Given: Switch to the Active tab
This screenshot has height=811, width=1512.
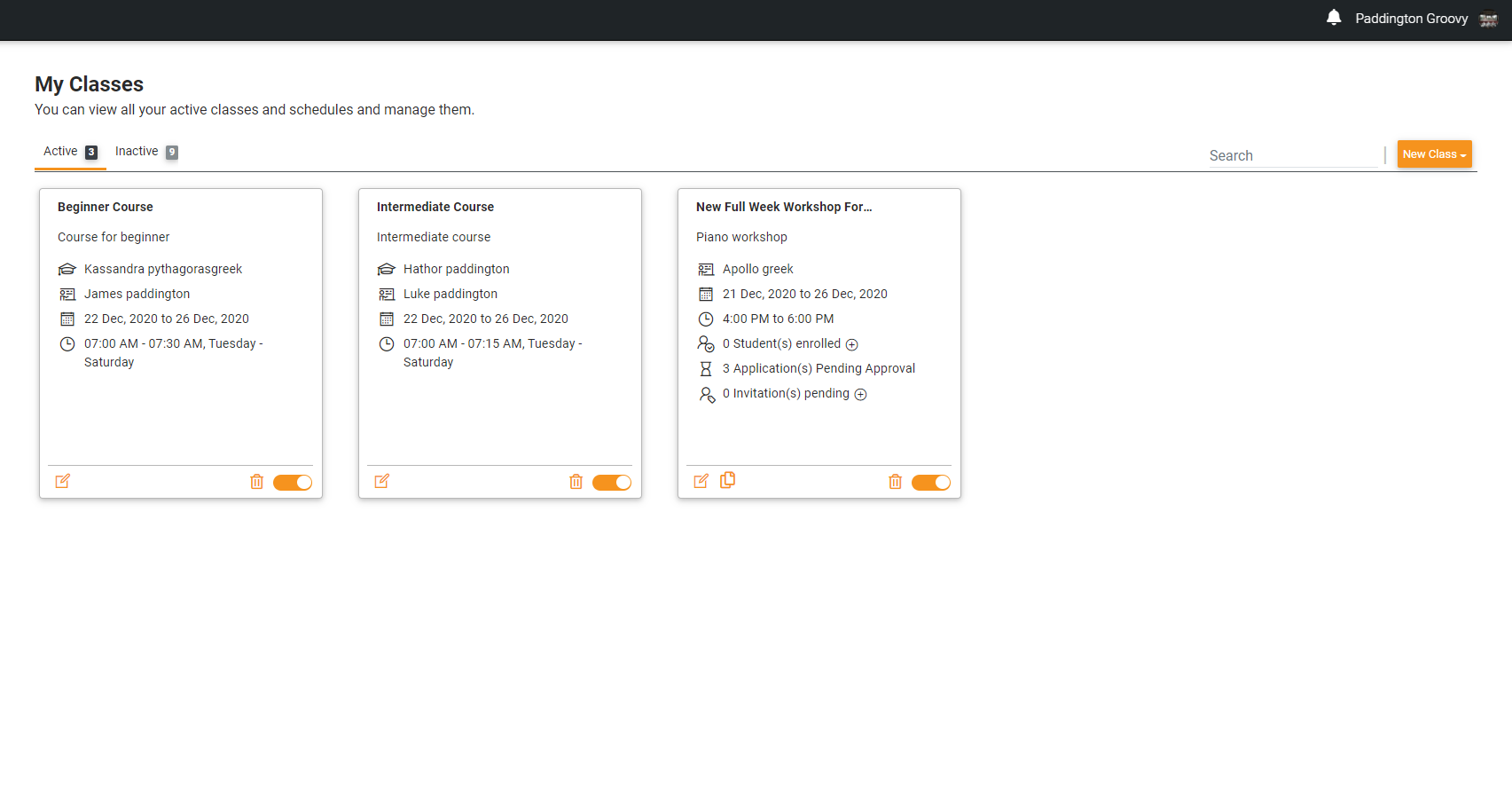Looking at the screenshot, I should click(70, 152).
